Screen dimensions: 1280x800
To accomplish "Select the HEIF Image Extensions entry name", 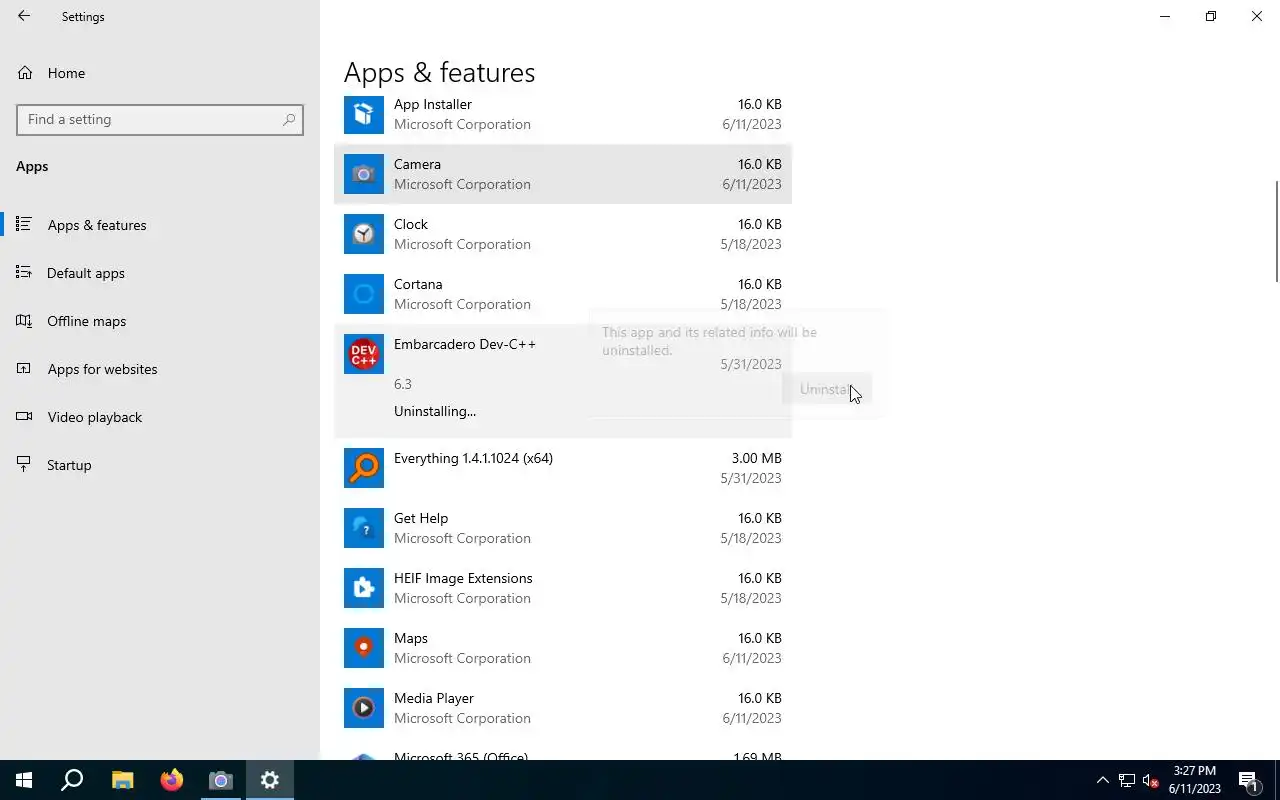I will pos(463,578).
